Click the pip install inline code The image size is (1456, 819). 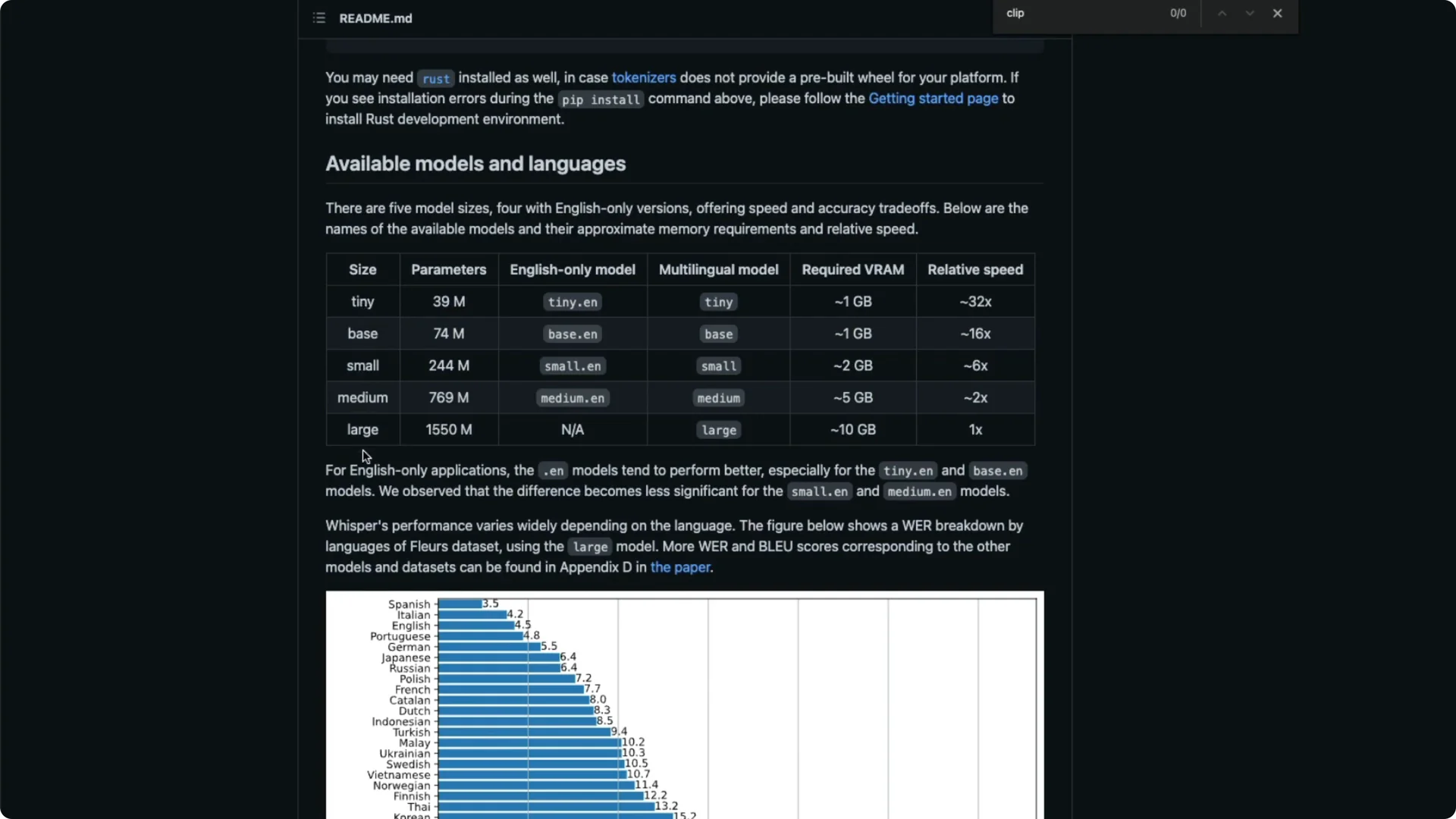click(x=601, y=99)
